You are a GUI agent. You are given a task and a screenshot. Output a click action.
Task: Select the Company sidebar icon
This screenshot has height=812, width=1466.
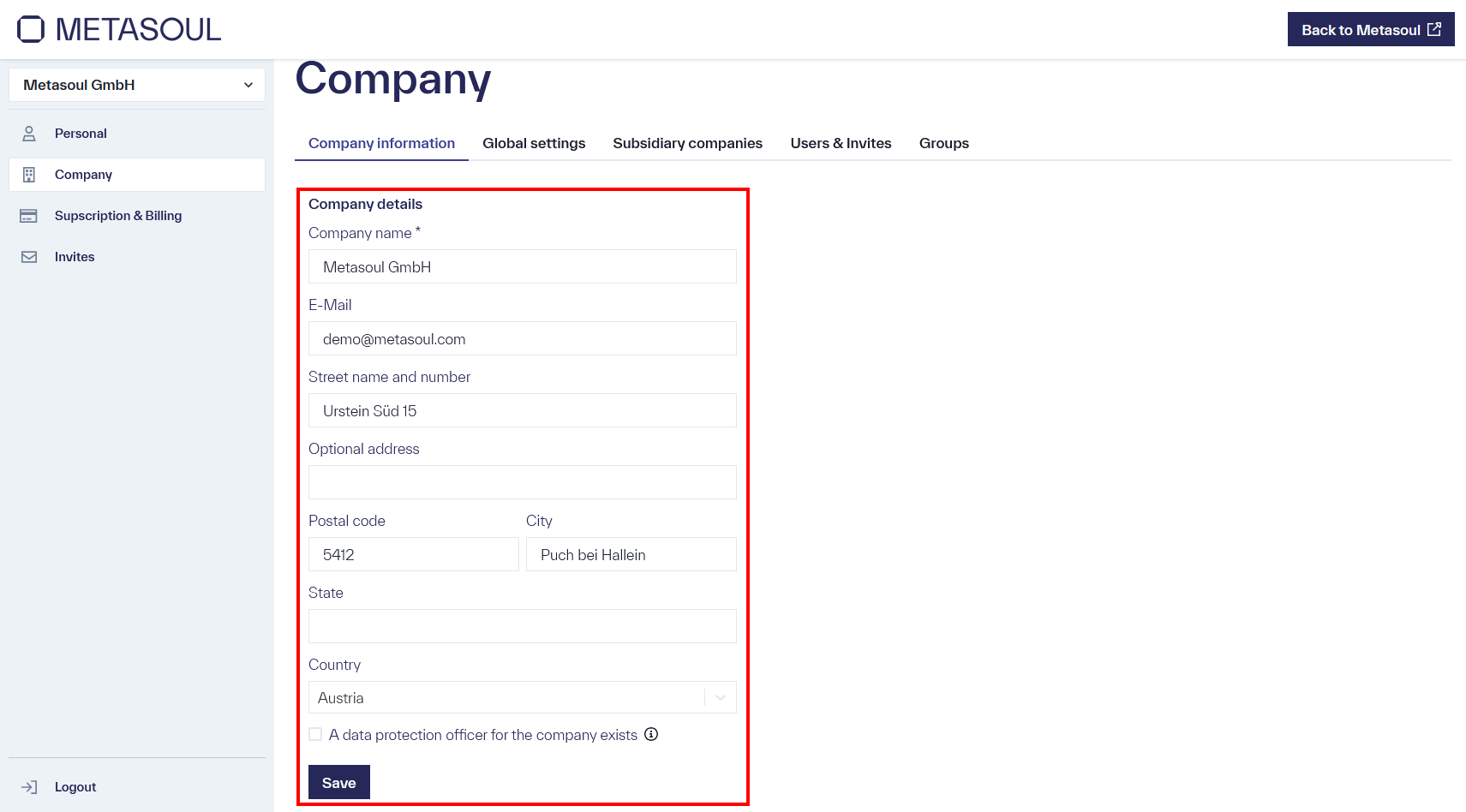pyautogui.click(x=30, y=174)
